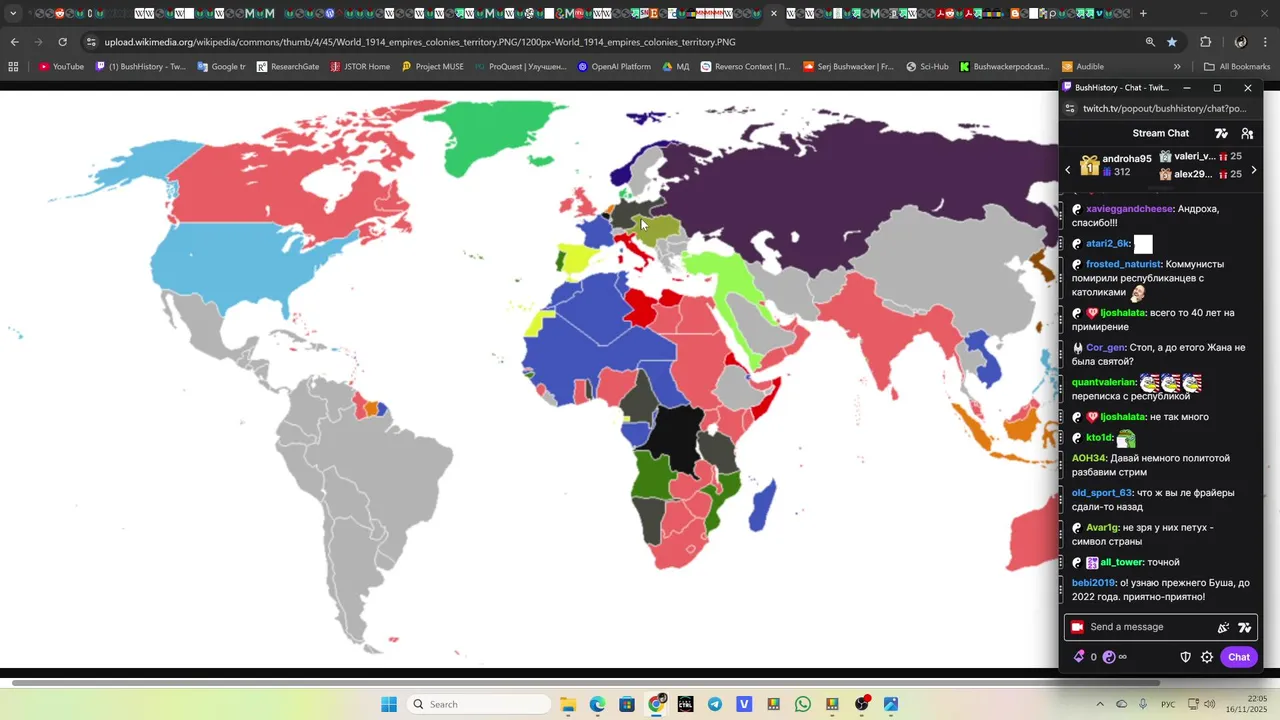Screen dimensions: 1280x720
Task: Click horizontal scrollbar below the map
Action: coord(585,683)
